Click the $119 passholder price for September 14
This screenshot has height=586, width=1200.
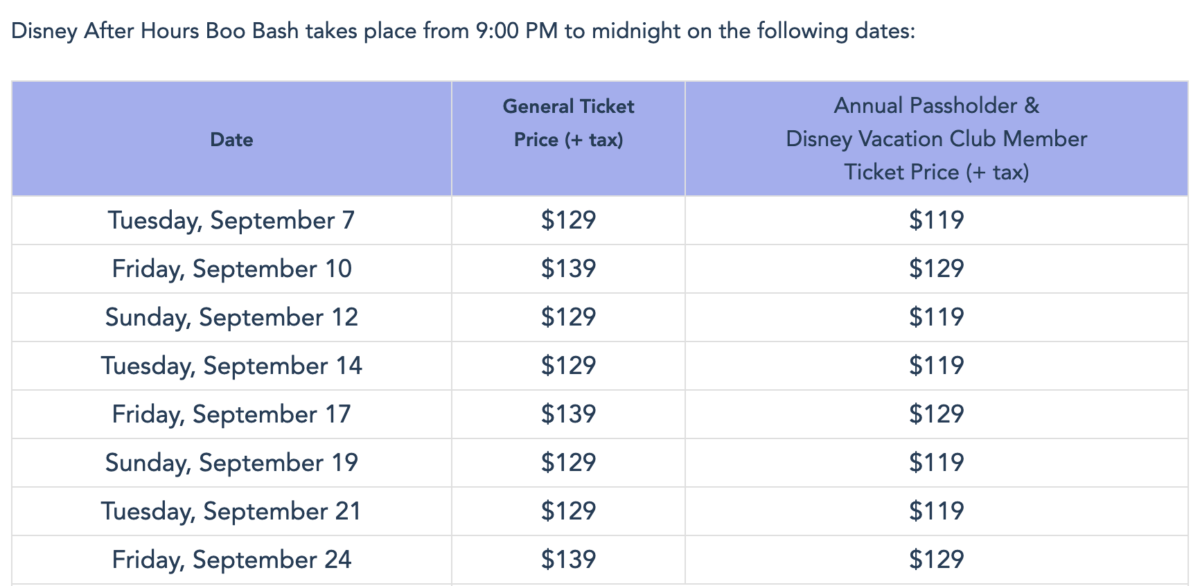936,366
